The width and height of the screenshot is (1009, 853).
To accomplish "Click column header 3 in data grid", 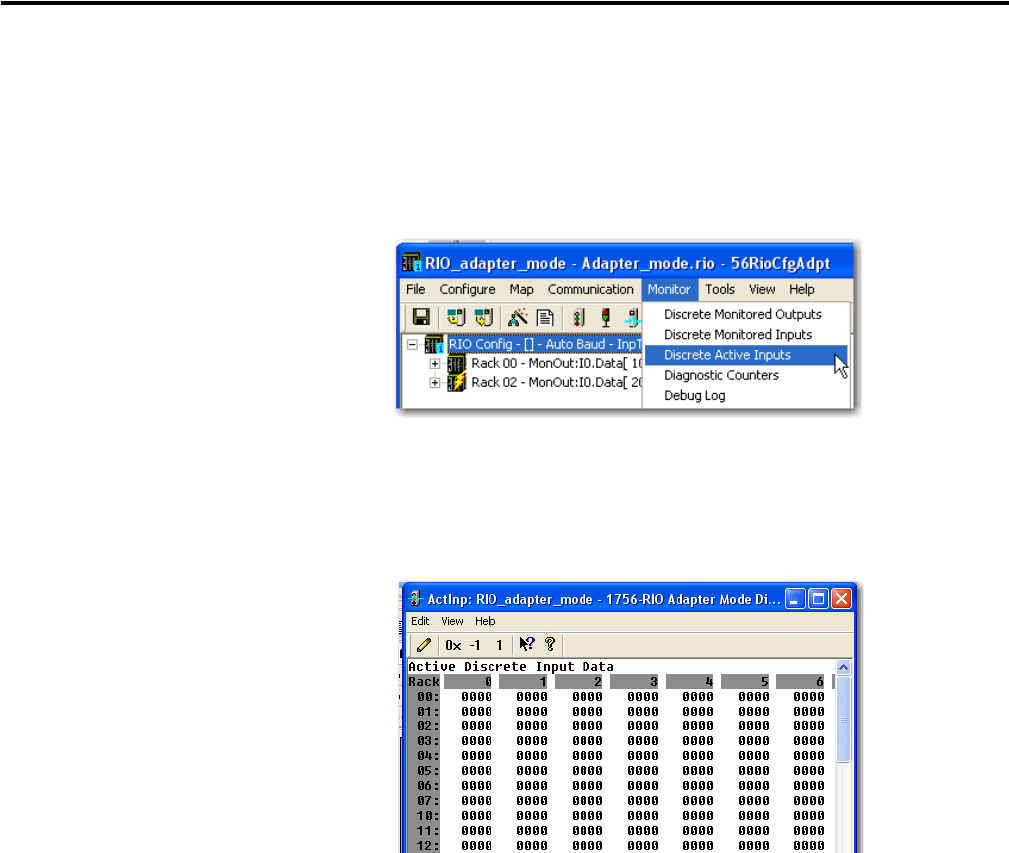I will click(x=634, y=682).
